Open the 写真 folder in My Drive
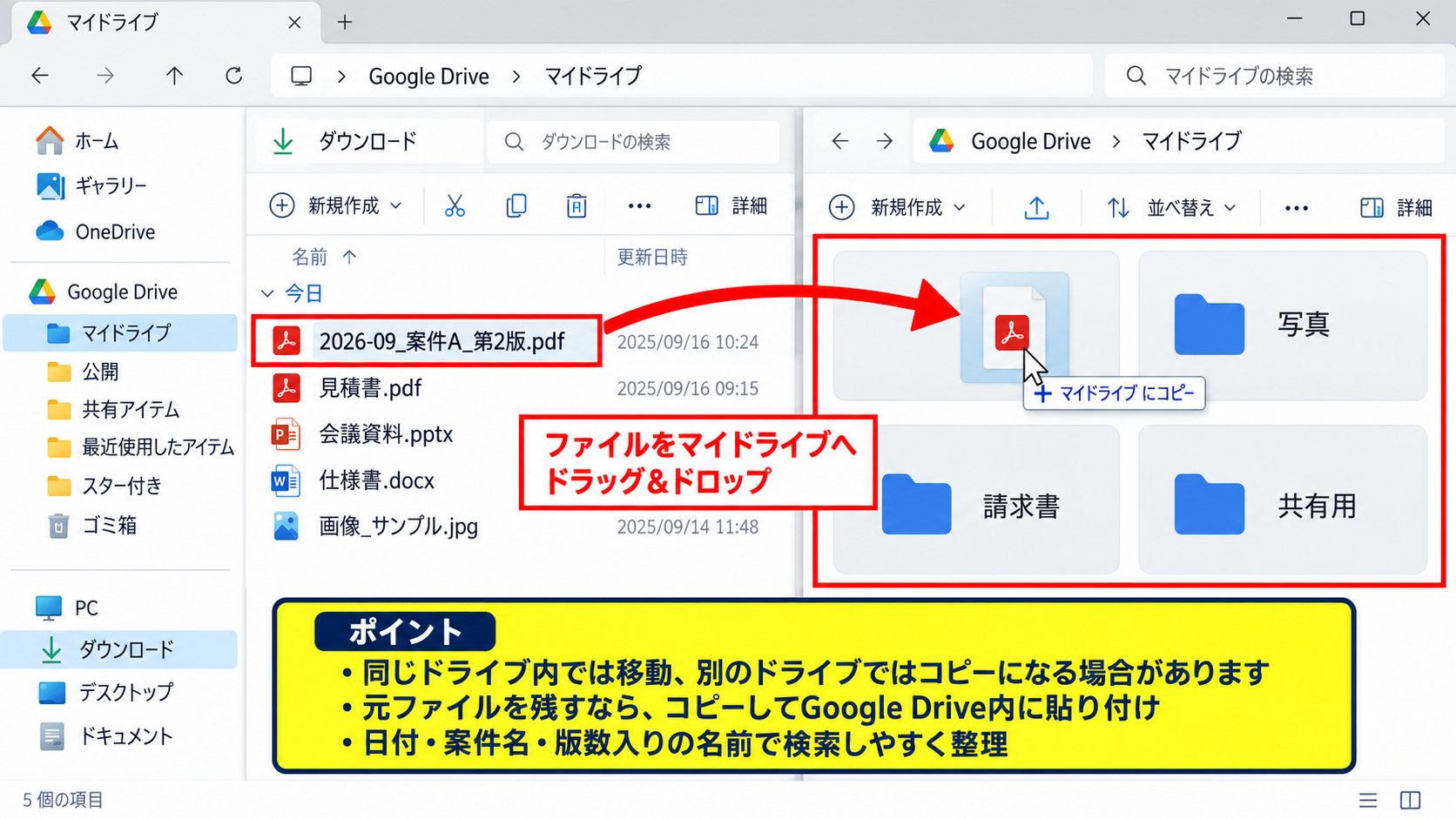Viewport: 1456px width, 819px height. tap(1283, 325)
